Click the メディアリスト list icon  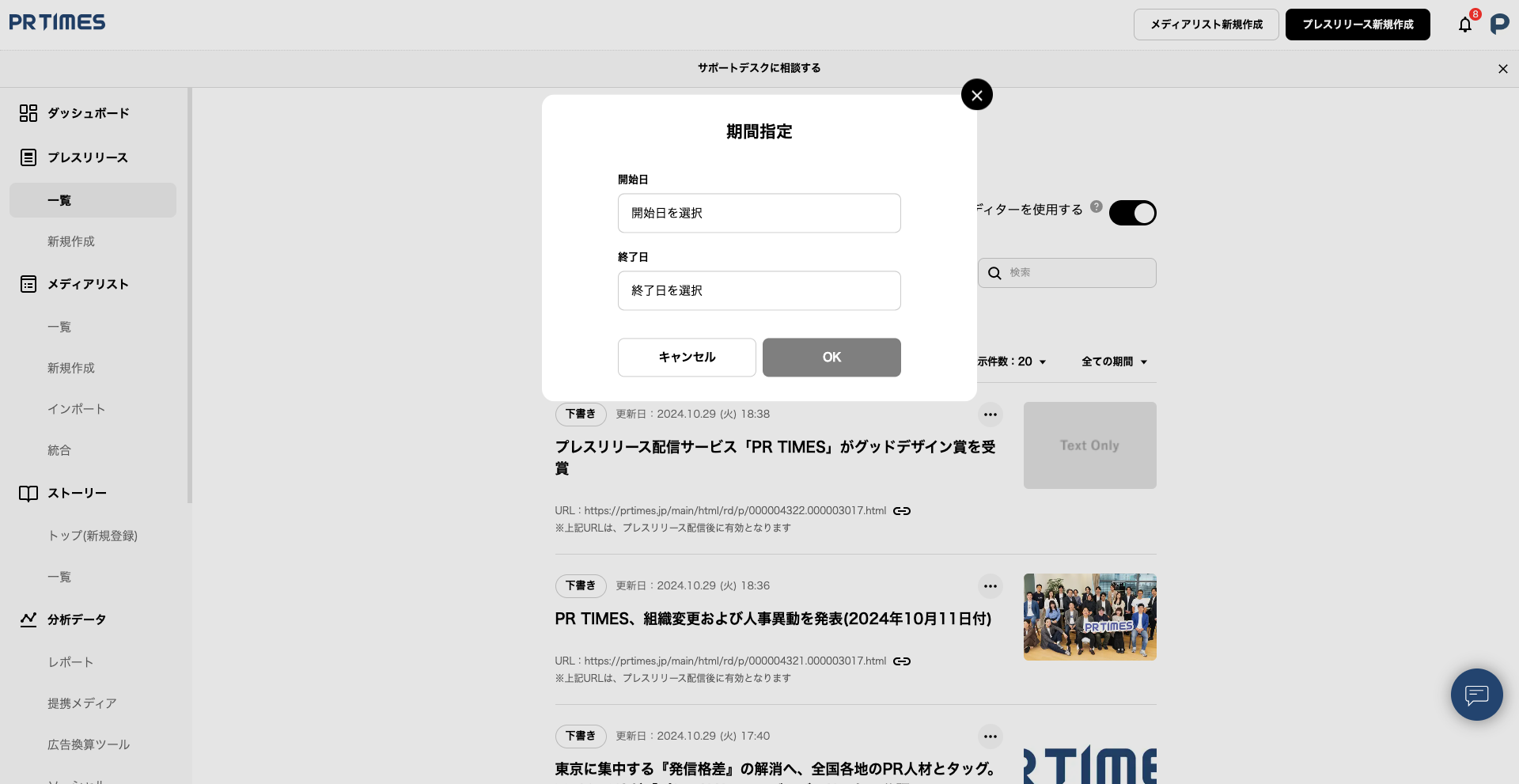[x=28, y=284]
